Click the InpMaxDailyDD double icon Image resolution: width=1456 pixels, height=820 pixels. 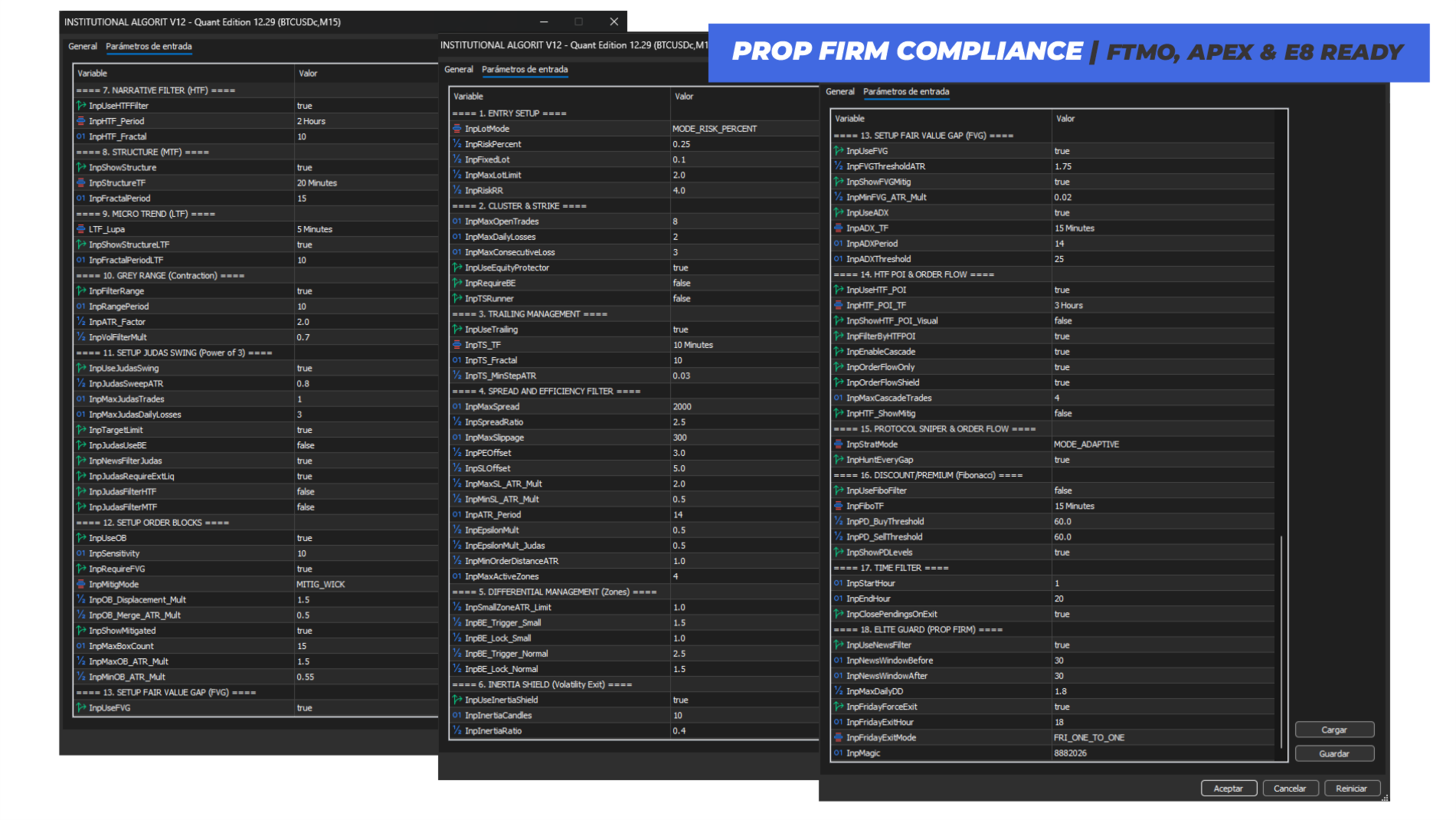click(x=838, y=691)
